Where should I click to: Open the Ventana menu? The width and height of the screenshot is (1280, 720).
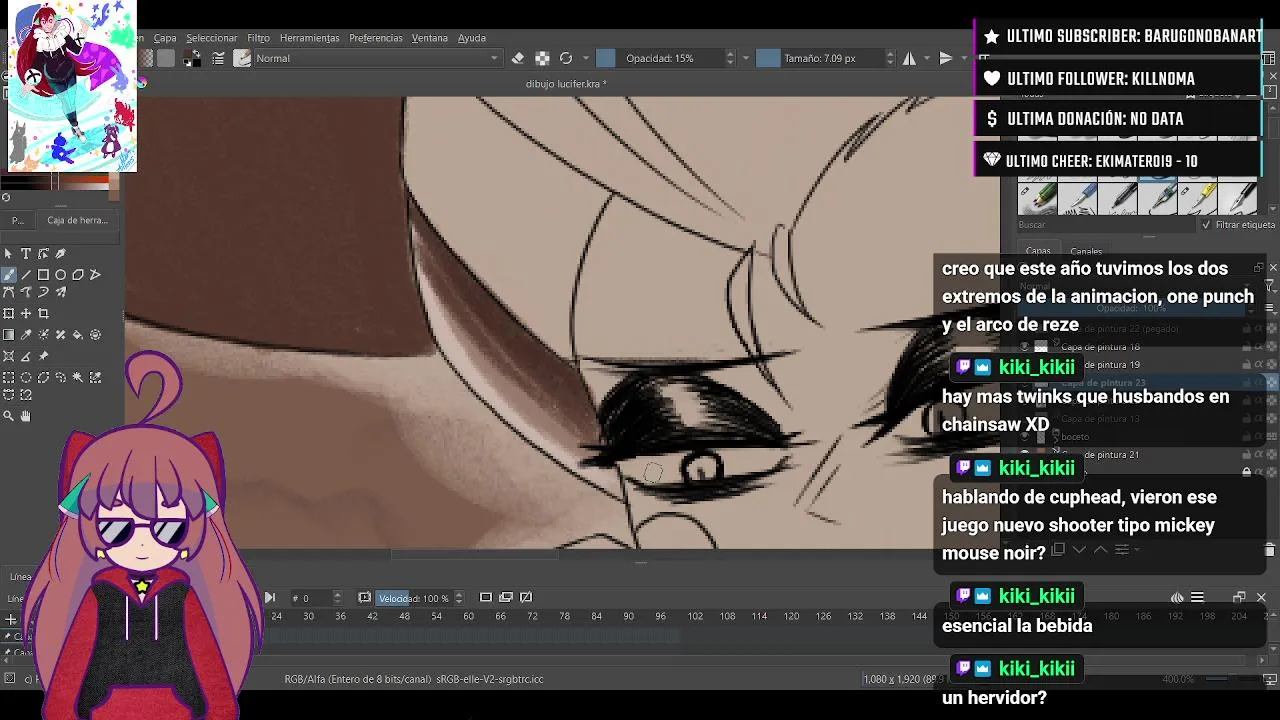tap(430, 38)
